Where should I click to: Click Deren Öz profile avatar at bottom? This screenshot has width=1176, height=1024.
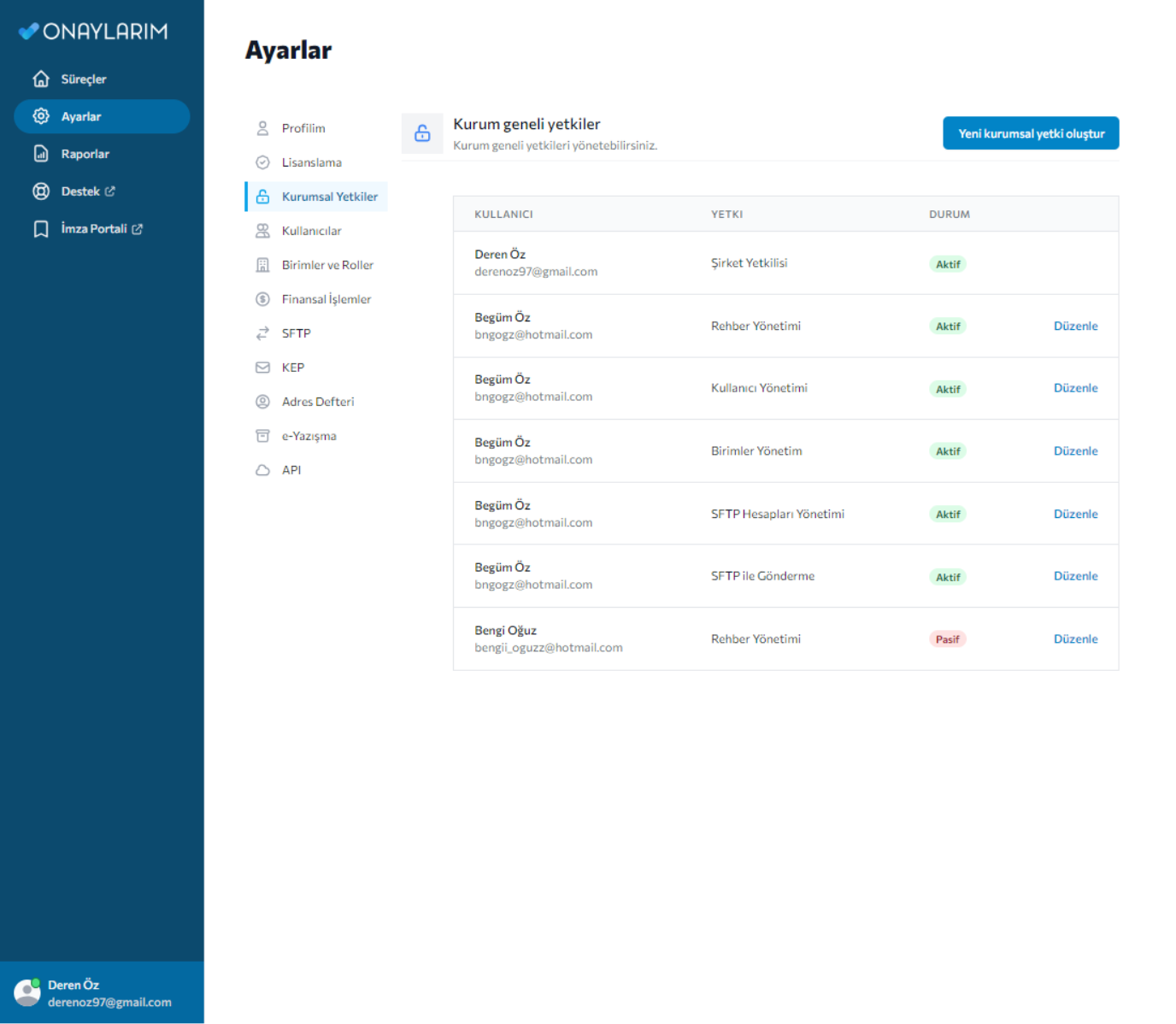pyautogui.click(x=27, y=992)
